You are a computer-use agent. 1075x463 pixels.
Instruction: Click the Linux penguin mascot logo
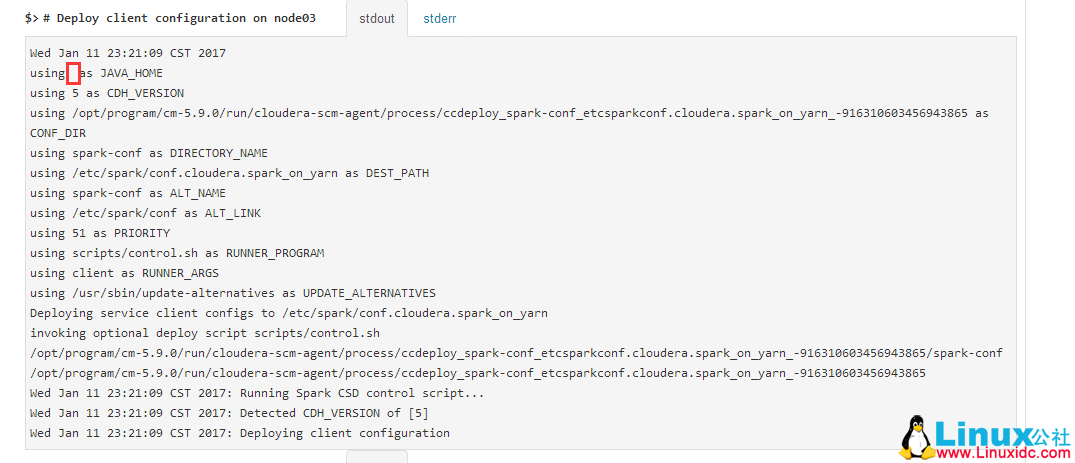pos(913,437)
